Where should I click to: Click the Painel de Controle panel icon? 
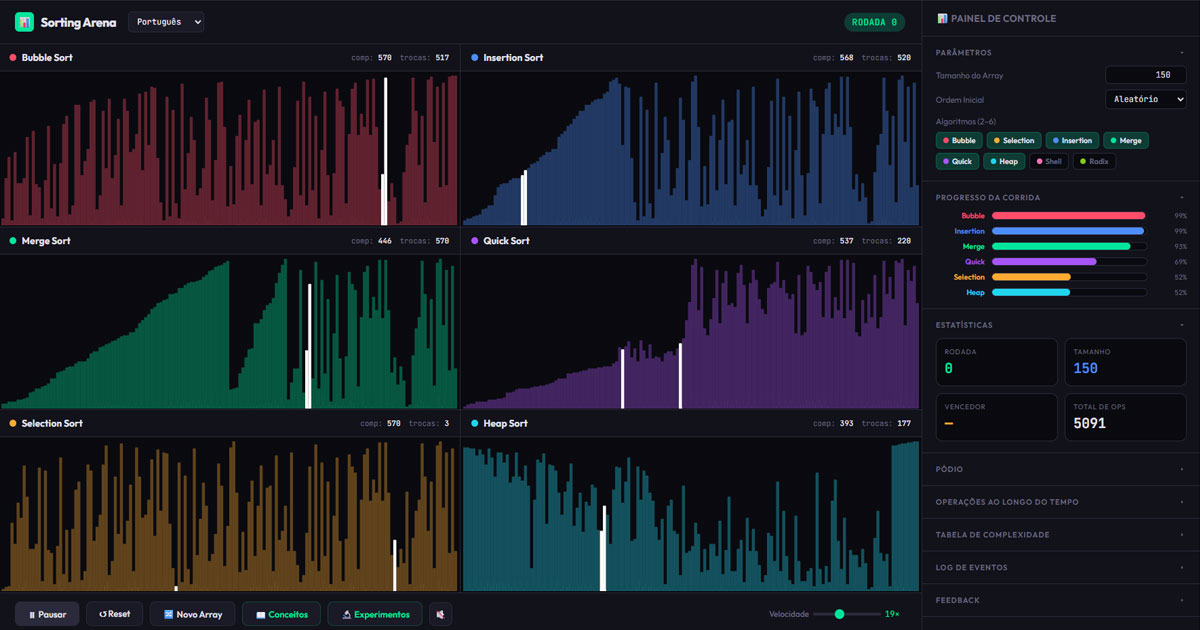click(941, 17)
